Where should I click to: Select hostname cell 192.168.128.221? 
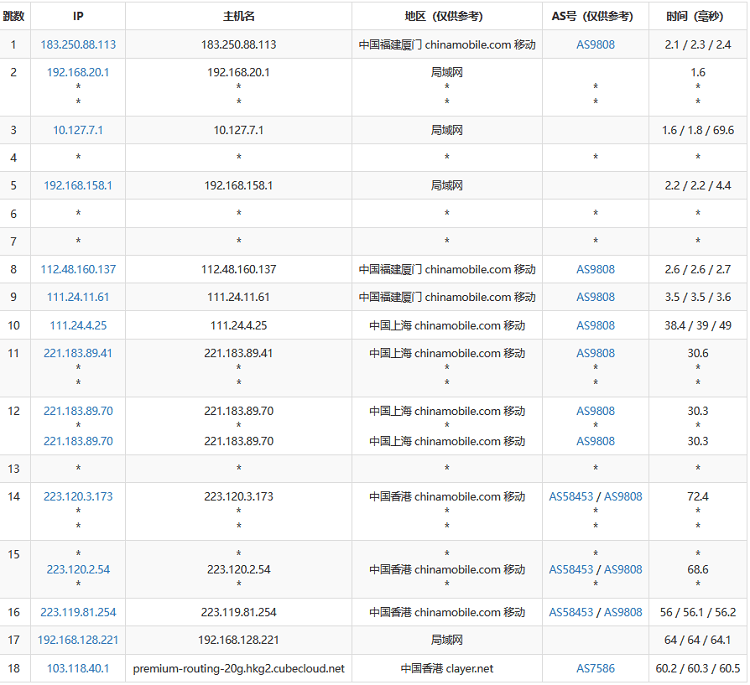(239, 640)
